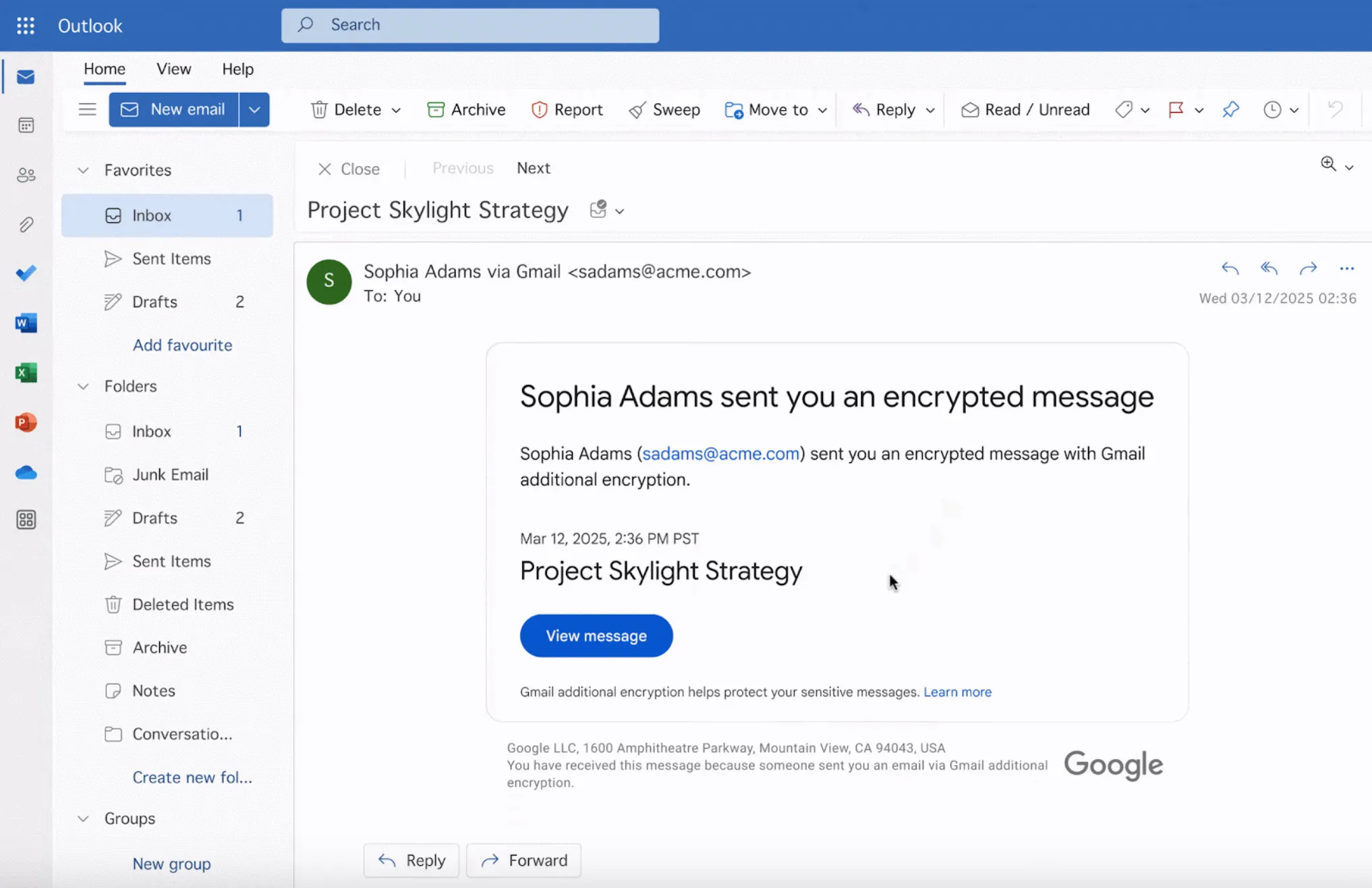Screen dimensions: 1372x888
Task: Expand the New email dropdown arrow
Action: point(254,109)
